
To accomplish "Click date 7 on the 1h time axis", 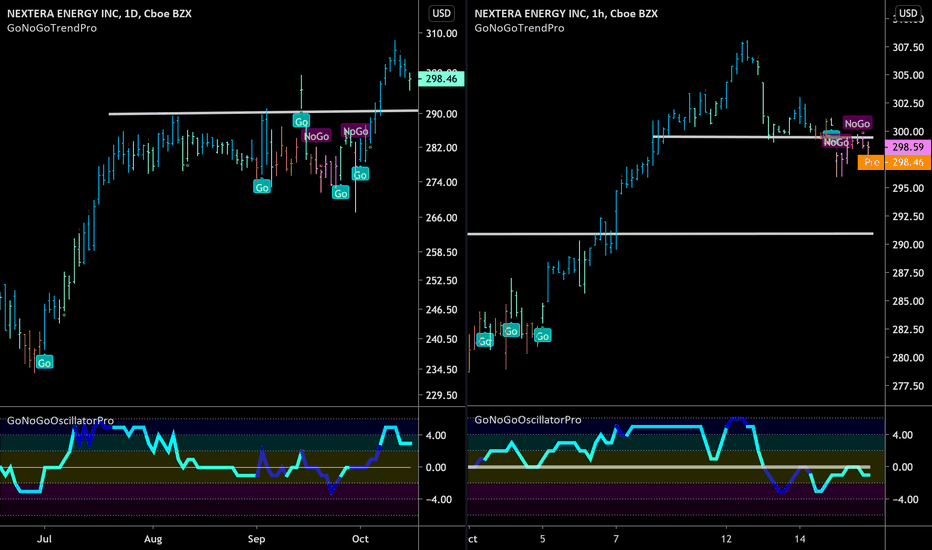I will (x=616, y=539).
